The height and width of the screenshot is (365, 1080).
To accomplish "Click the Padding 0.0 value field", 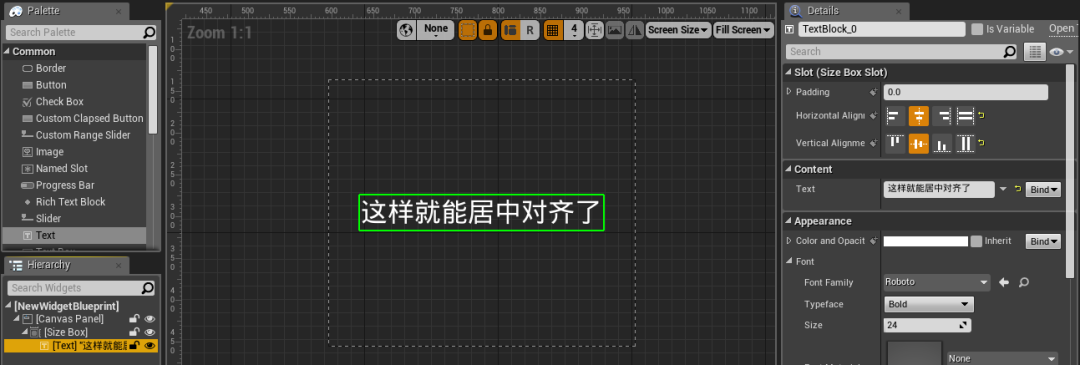I will (966, 92).
